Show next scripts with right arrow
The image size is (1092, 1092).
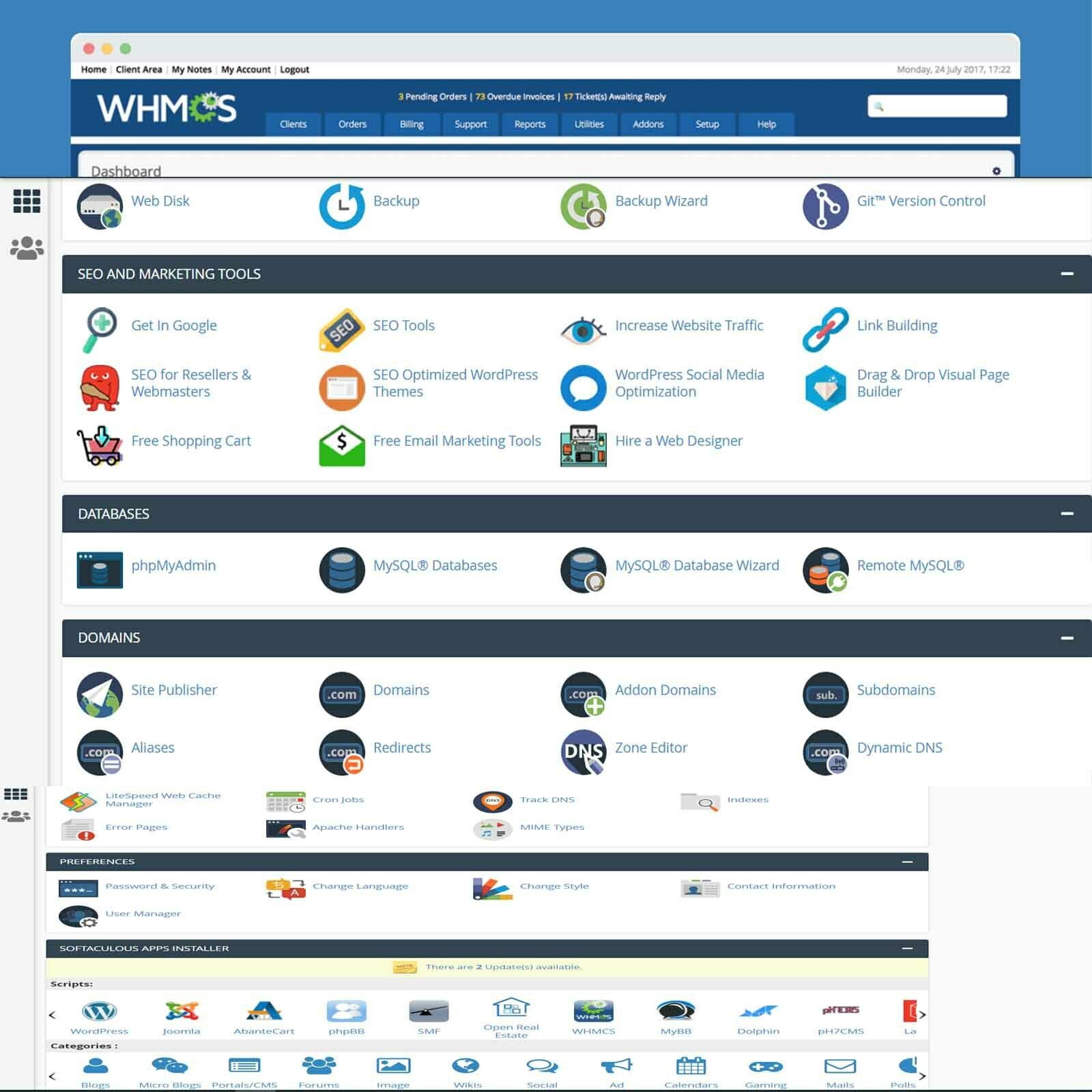click(922, 1015)
